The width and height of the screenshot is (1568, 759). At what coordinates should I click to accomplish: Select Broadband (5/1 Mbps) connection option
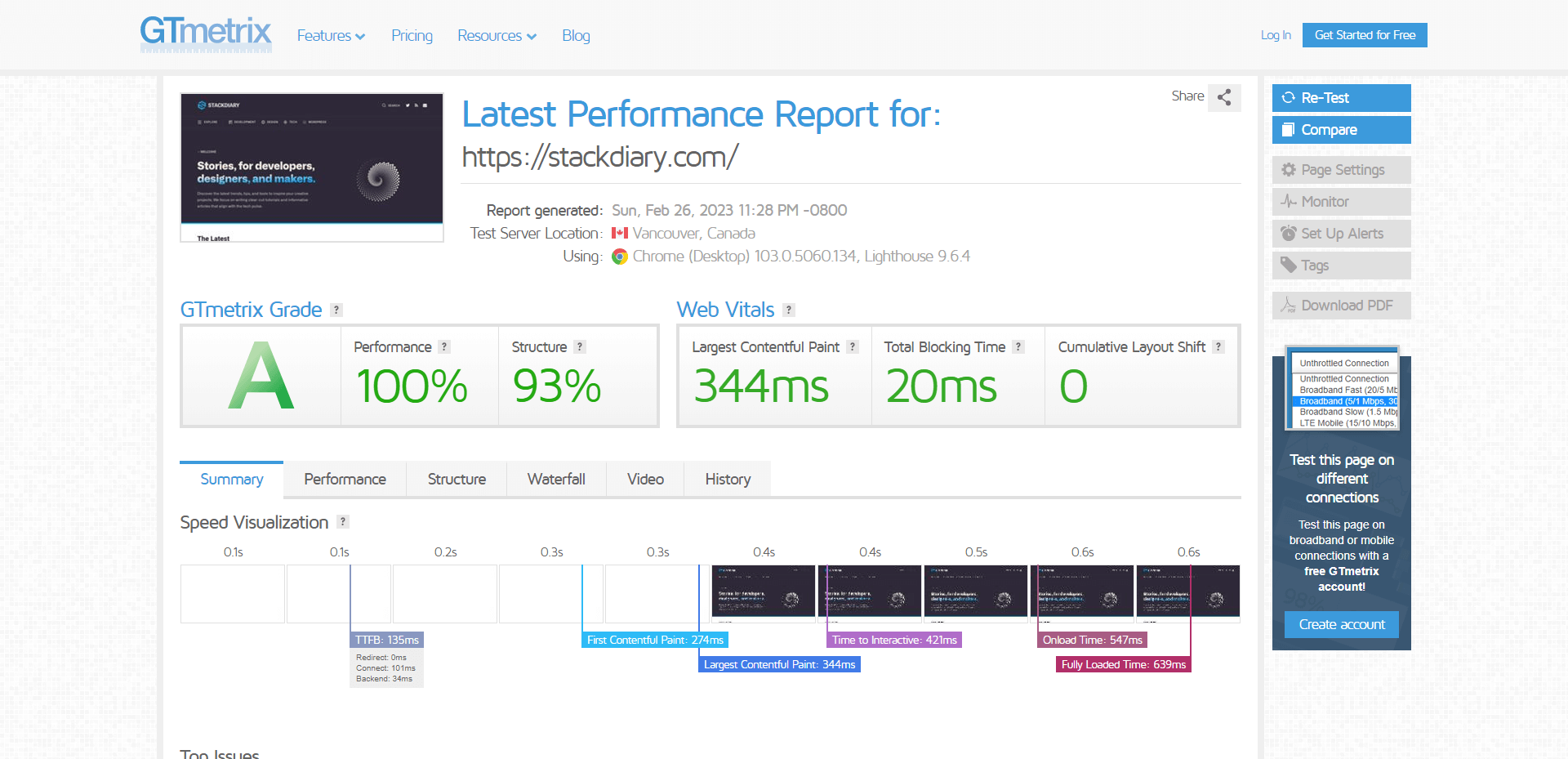[x=1345, y=401]
